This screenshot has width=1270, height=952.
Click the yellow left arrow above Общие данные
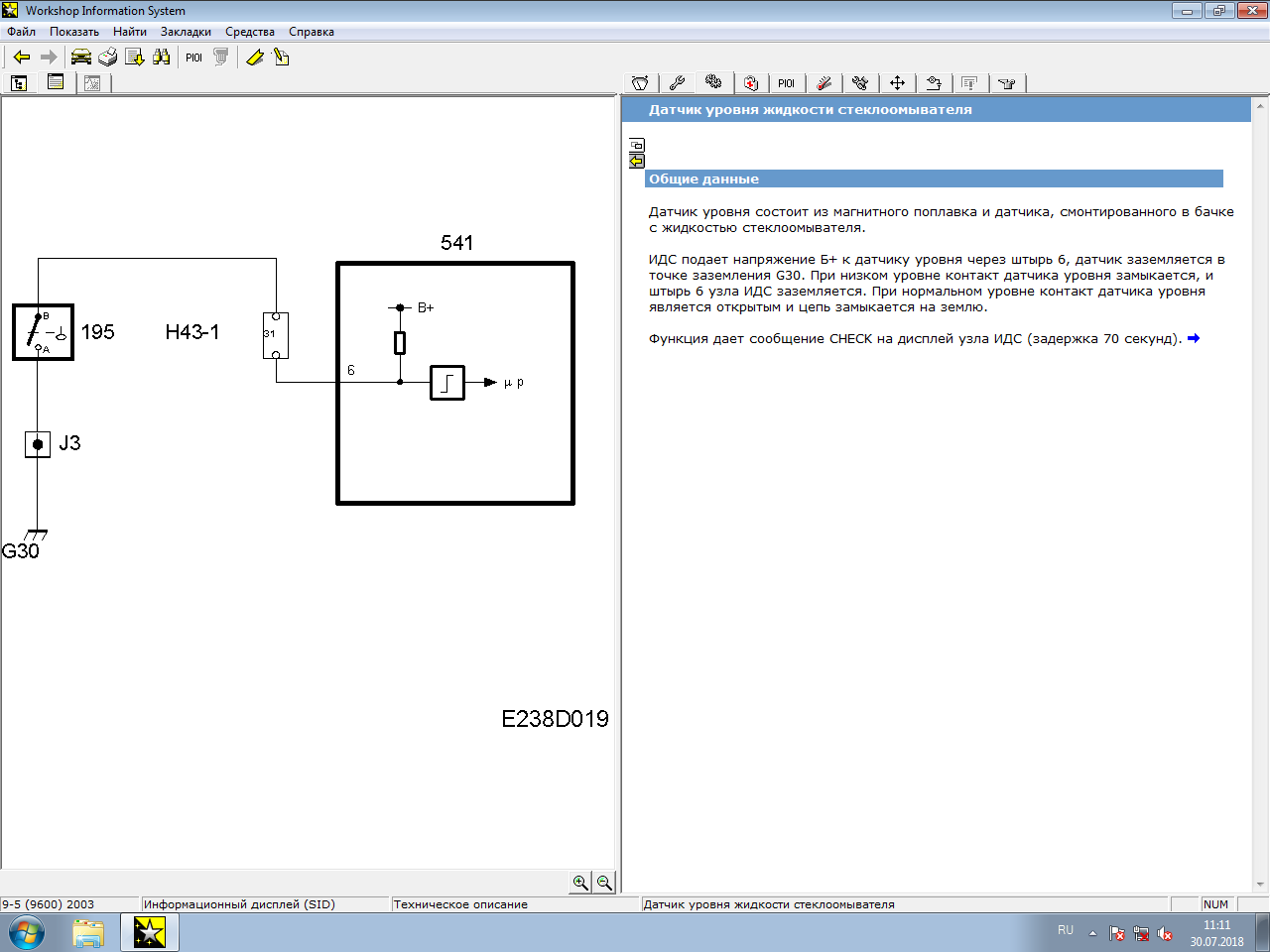tap(637, 162)
